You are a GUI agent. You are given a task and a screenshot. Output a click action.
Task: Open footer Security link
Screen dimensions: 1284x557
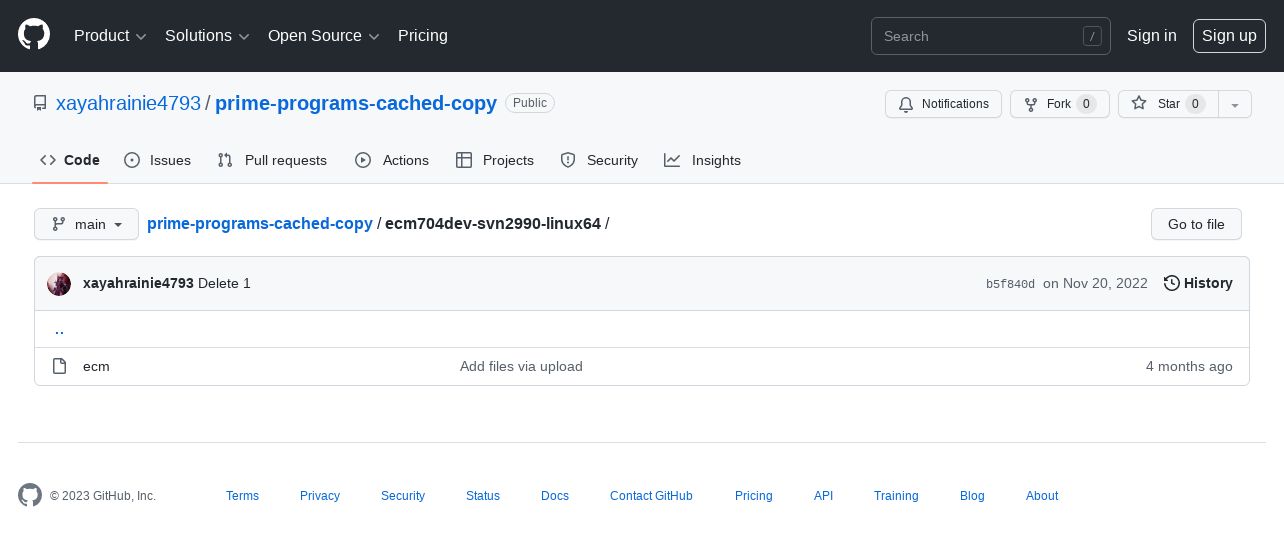tap(403, 496)
